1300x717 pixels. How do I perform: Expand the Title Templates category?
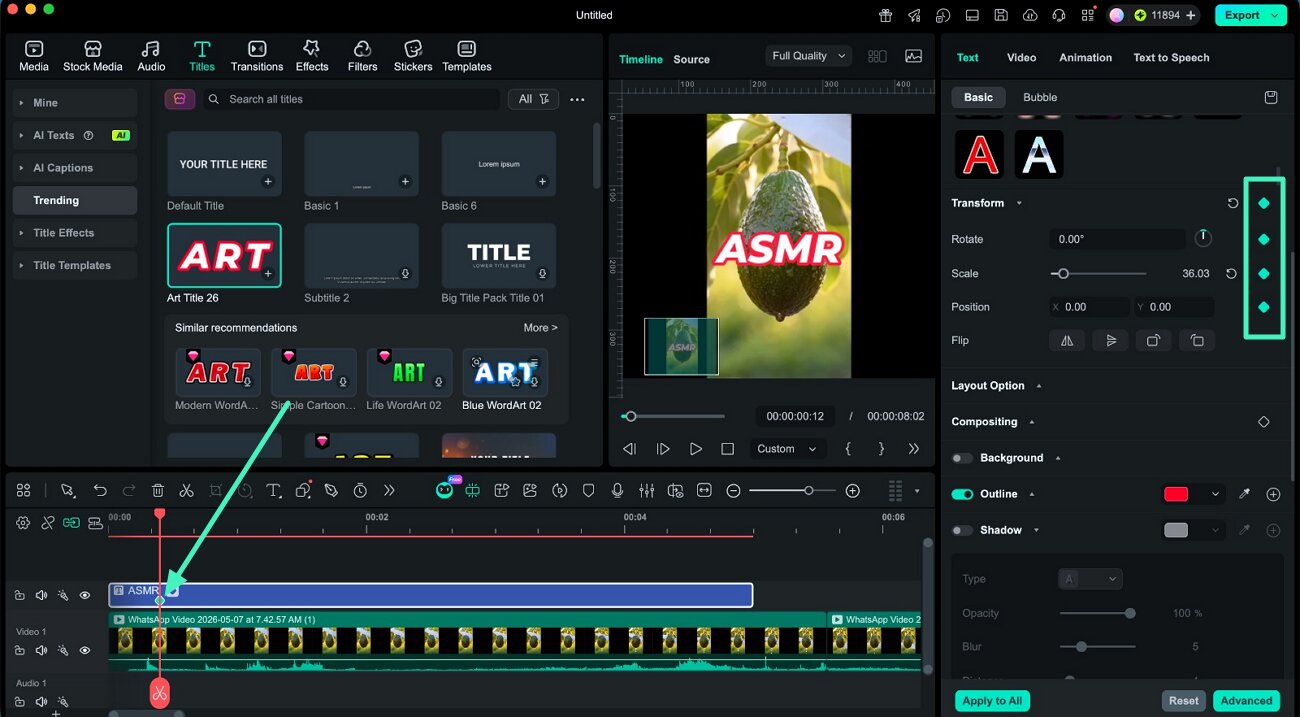click(75, 265)
